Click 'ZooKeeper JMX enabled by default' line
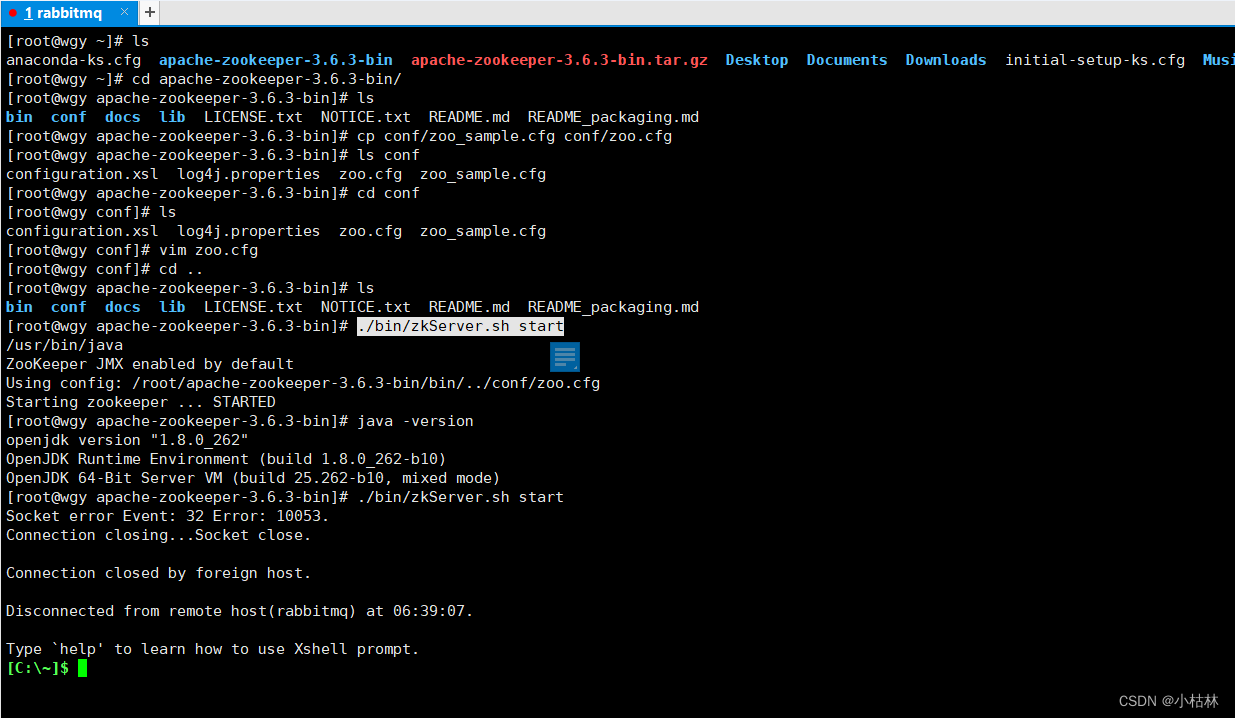The image size is (1235, 718). click(150, 364)
